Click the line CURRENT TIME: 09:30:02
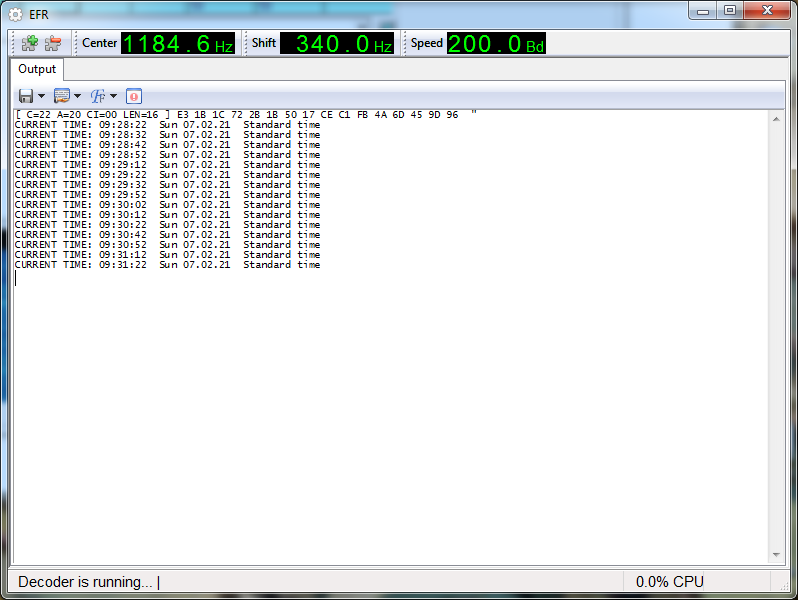This screenshot has width=798, height=600. [x=167, y=205]
